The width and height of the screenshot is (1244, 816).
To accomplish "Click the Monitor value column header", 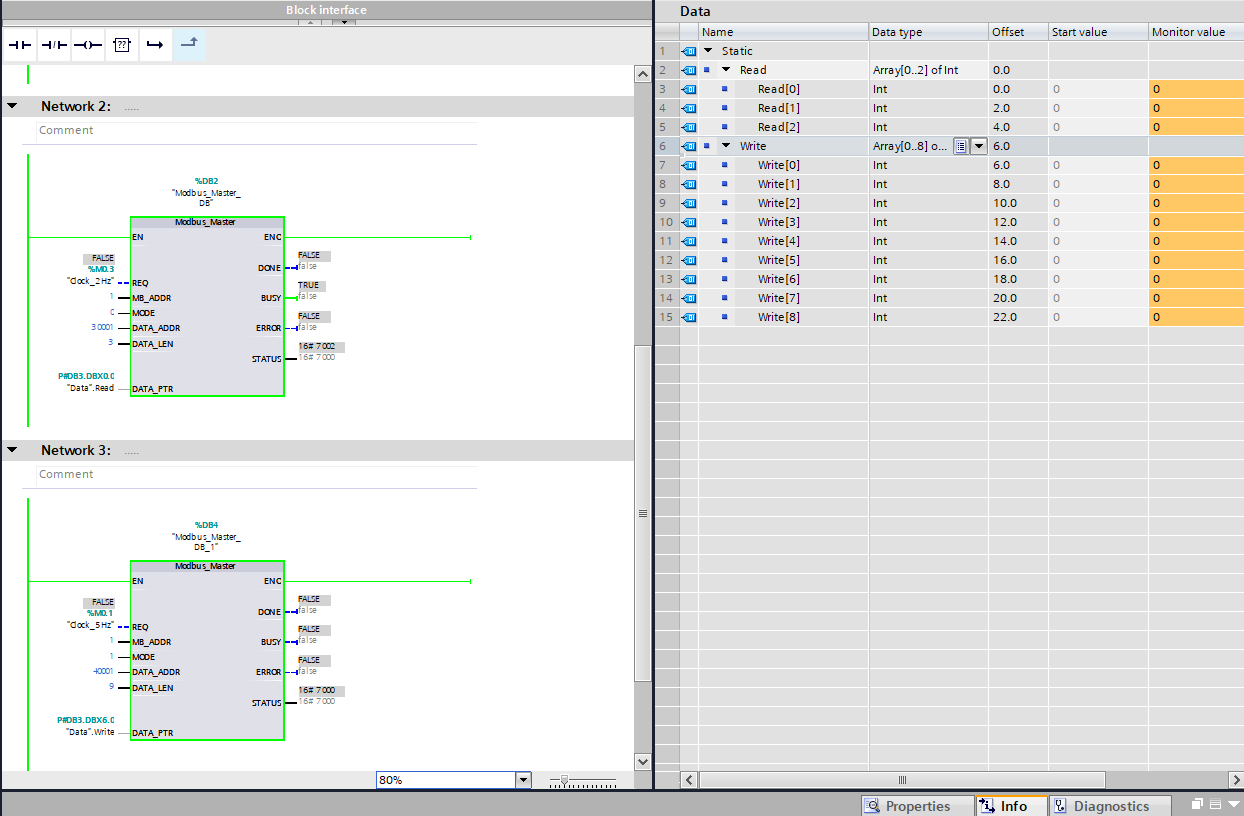I will coord(1188,32).
